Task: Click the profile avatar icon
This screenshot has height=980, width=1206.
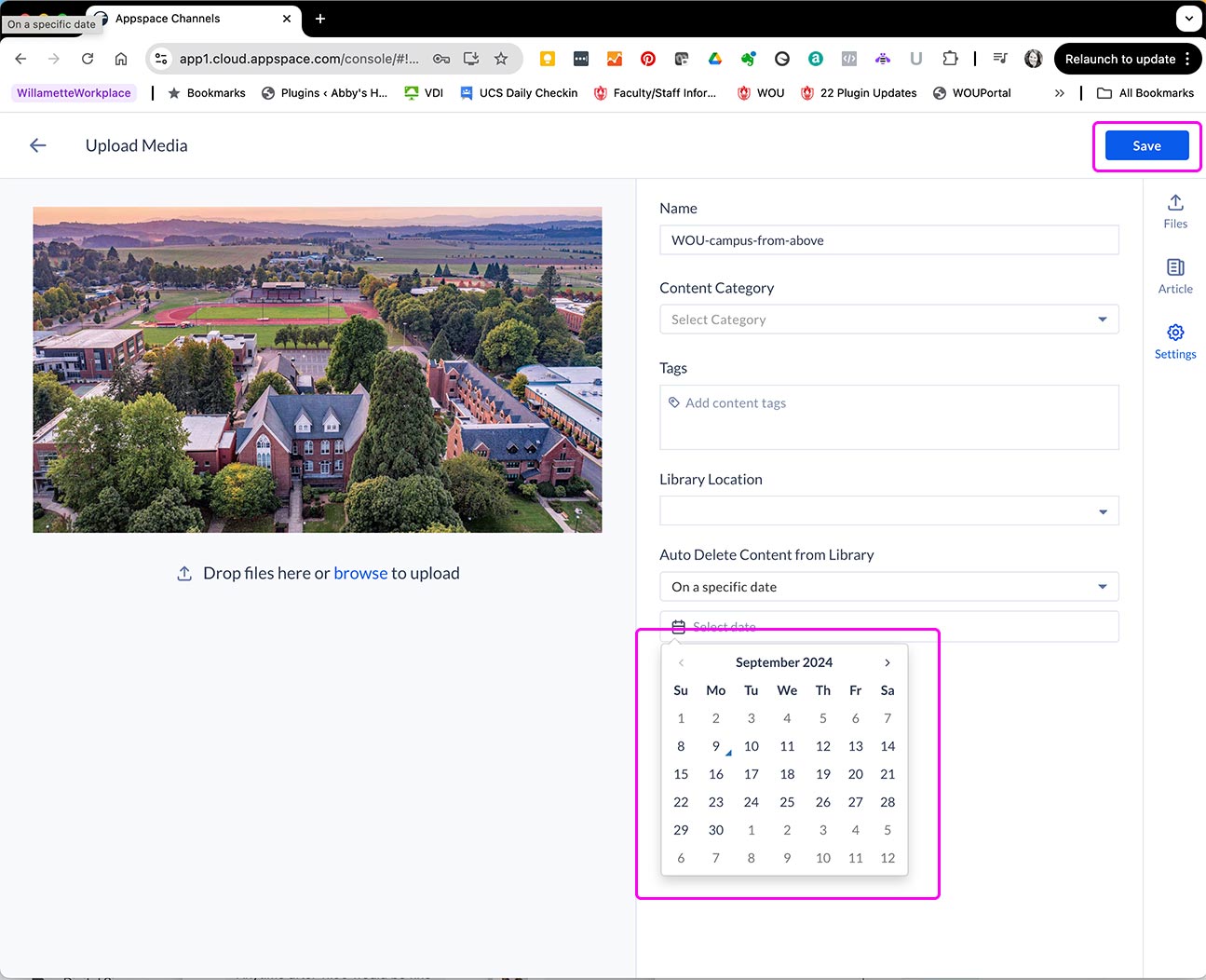Action: [x=1034, y=59]
